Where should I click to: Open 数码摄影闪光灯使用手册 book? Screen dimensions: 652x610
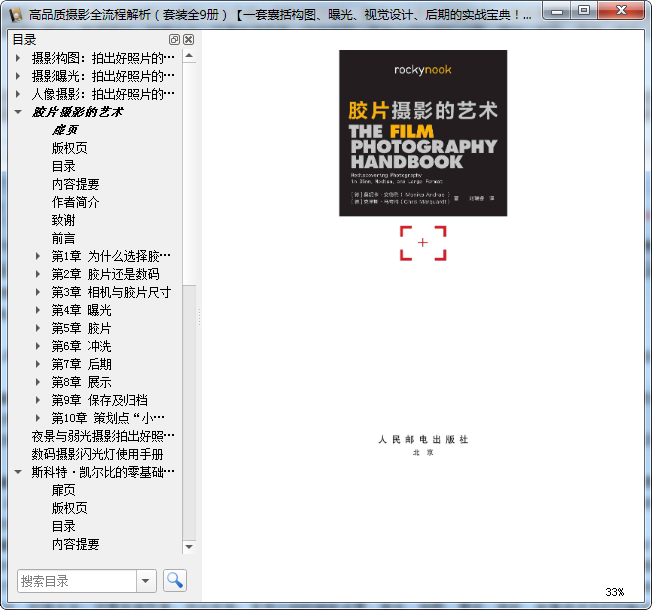point(97,454)
